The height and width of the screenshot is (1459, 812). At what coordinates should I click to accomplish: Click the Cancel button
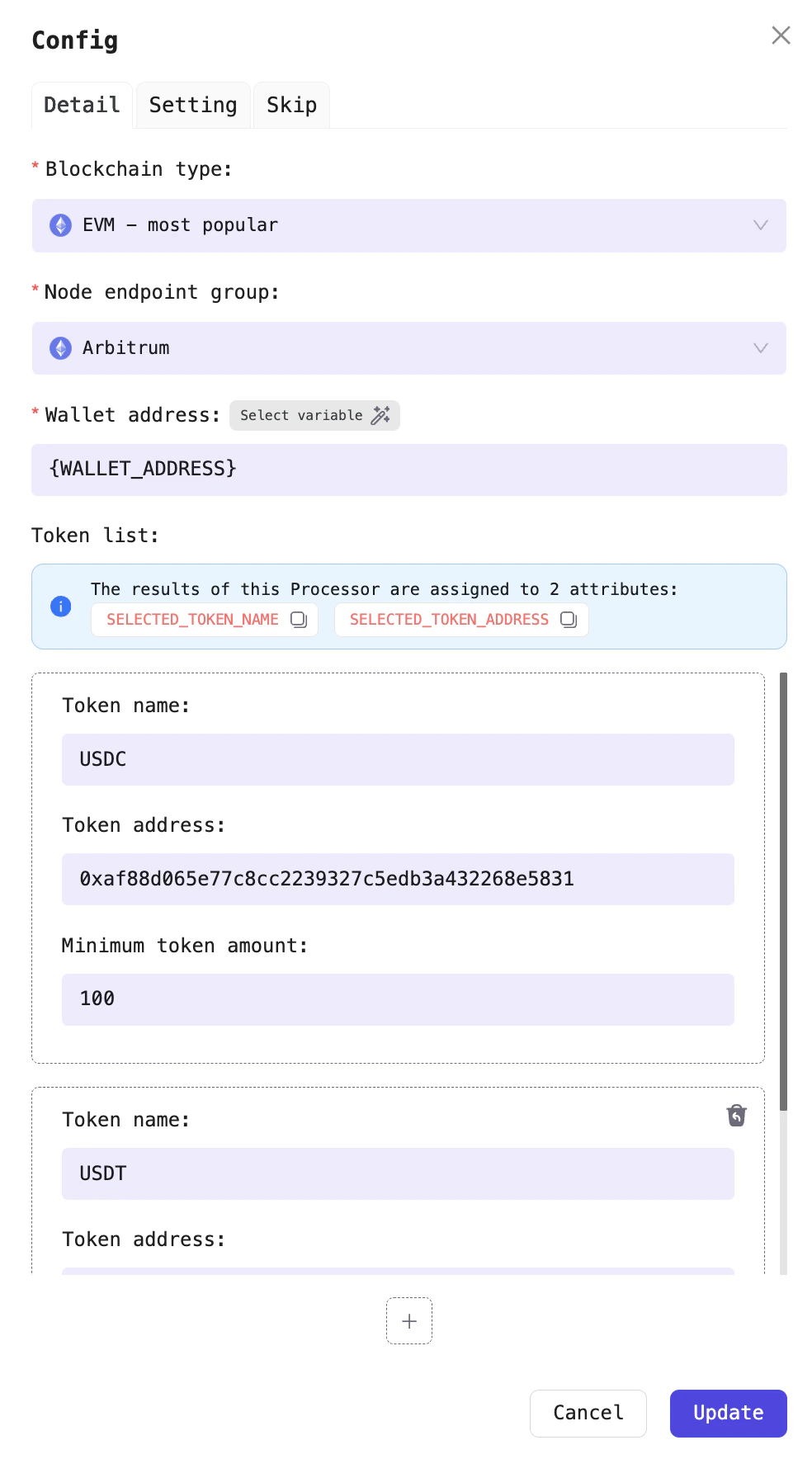588,1413
